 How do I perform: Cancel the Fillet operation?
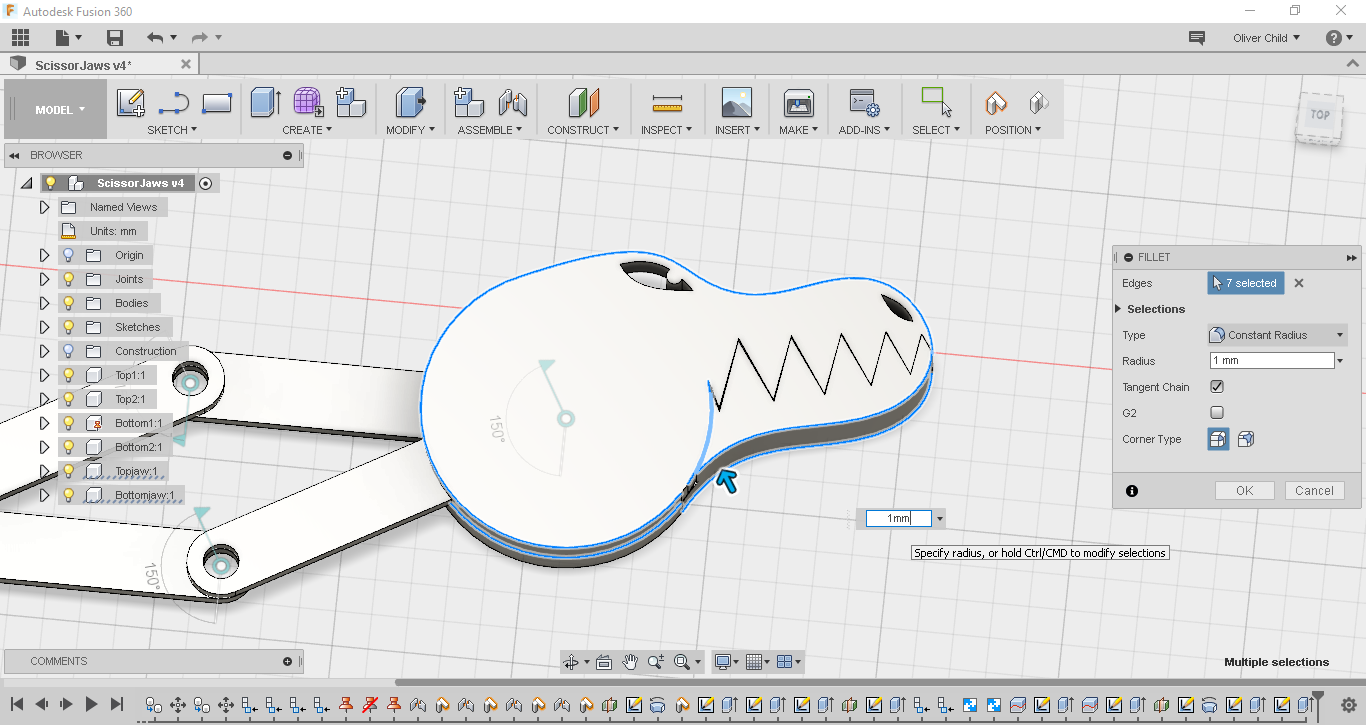(1314, 490)
